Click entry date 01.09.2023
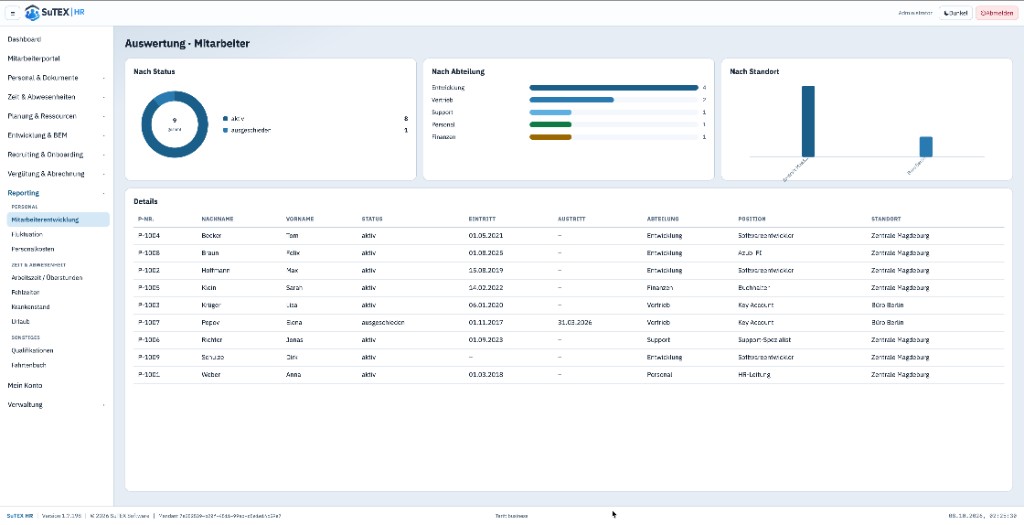This screenshot has height=525, width=1024. click(x=486, y=340)
